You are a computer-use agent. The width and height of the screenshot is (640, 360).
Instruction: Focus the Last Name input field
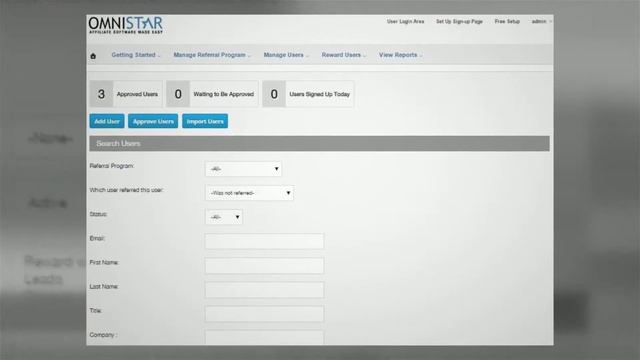click(264, 289)
